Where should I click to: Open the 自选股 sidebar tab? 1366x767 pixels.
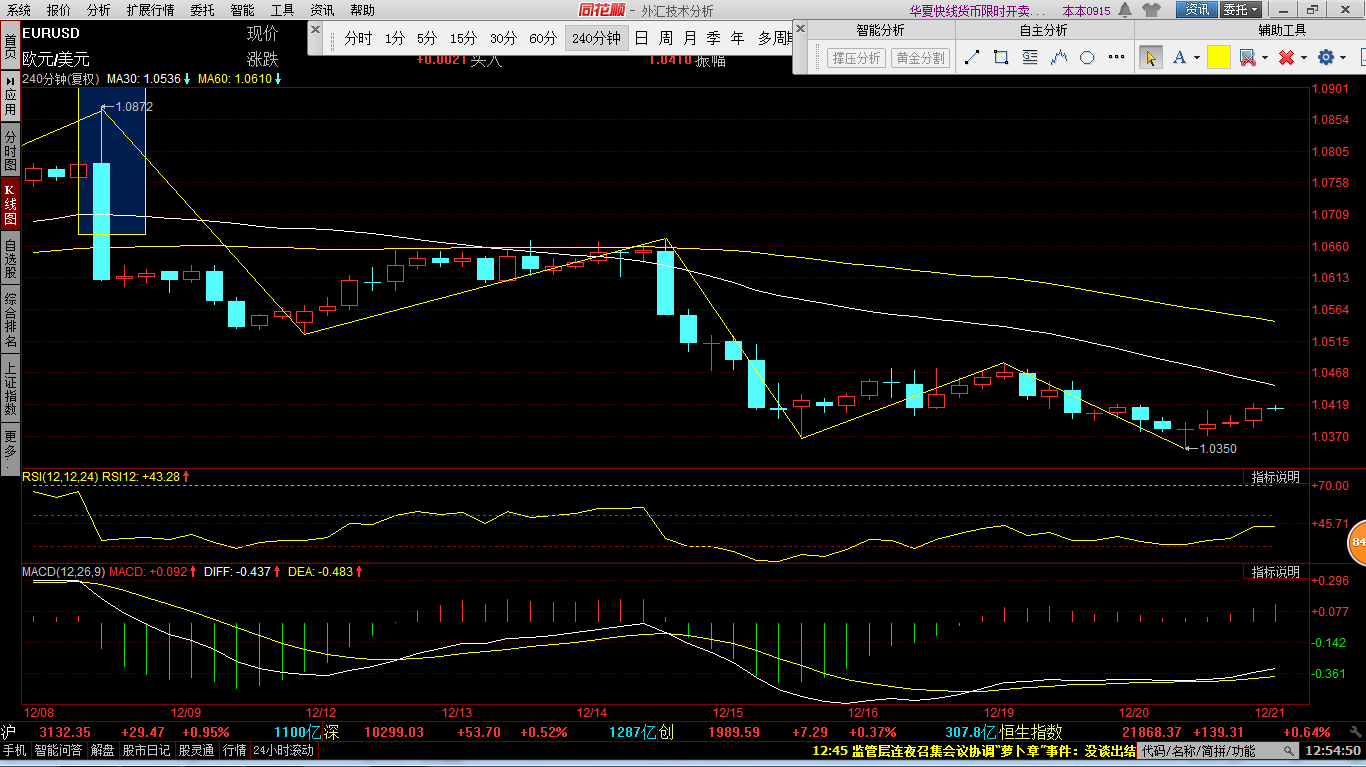point(10,258)
